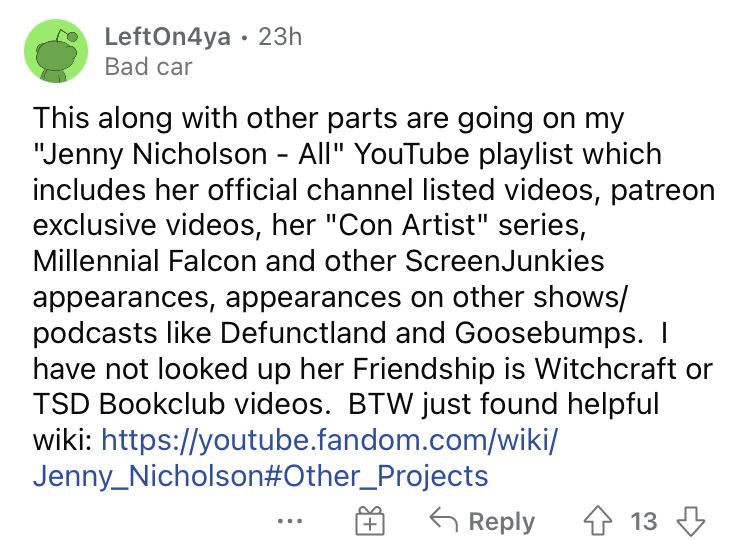The width and height of the screenshot is (750, 540).
Task: Open LeftOn4ya's user profile name
Action: pos(167,37)
